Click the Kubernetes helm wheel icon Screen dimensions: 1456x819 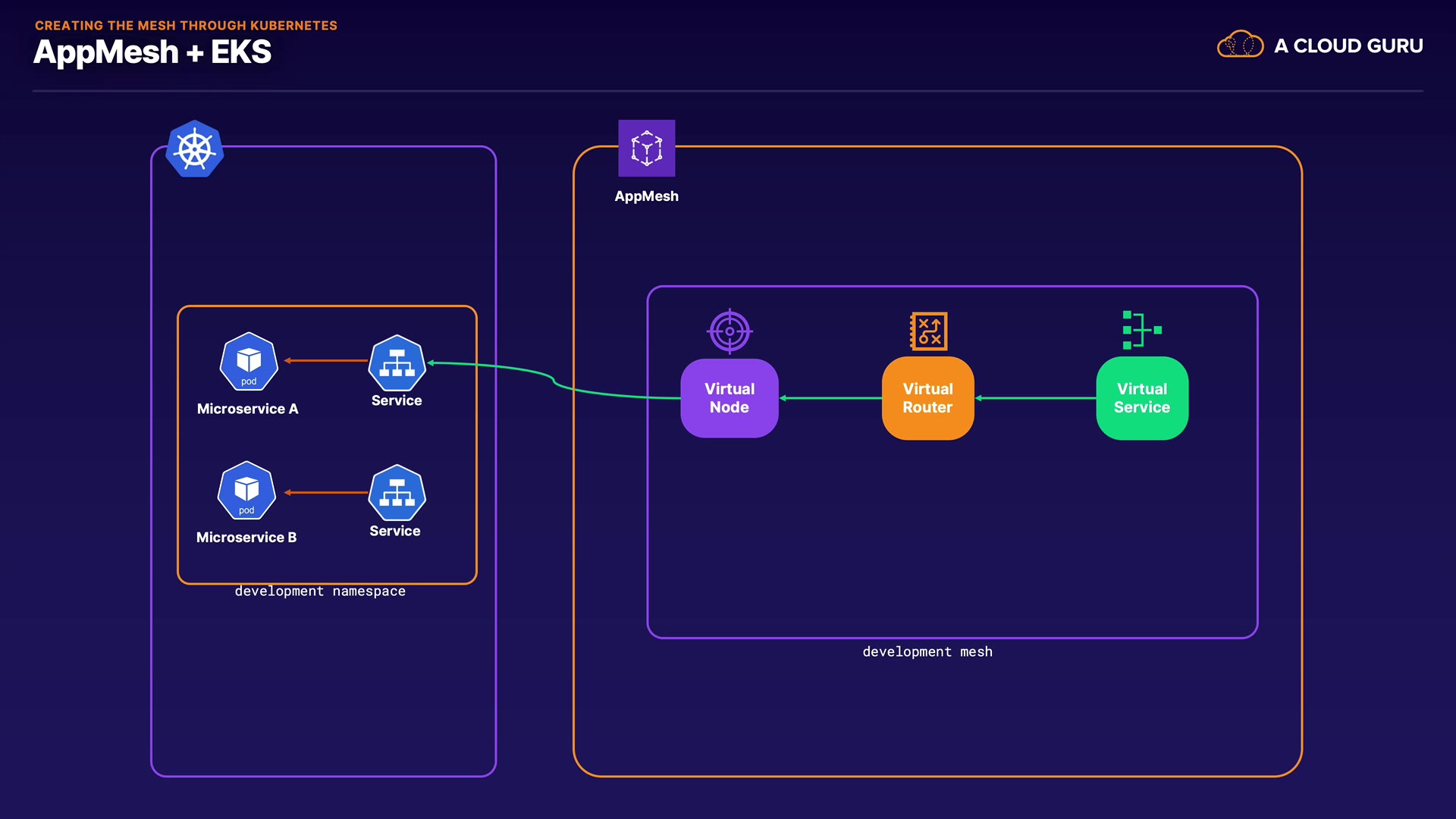coord(195,149)
